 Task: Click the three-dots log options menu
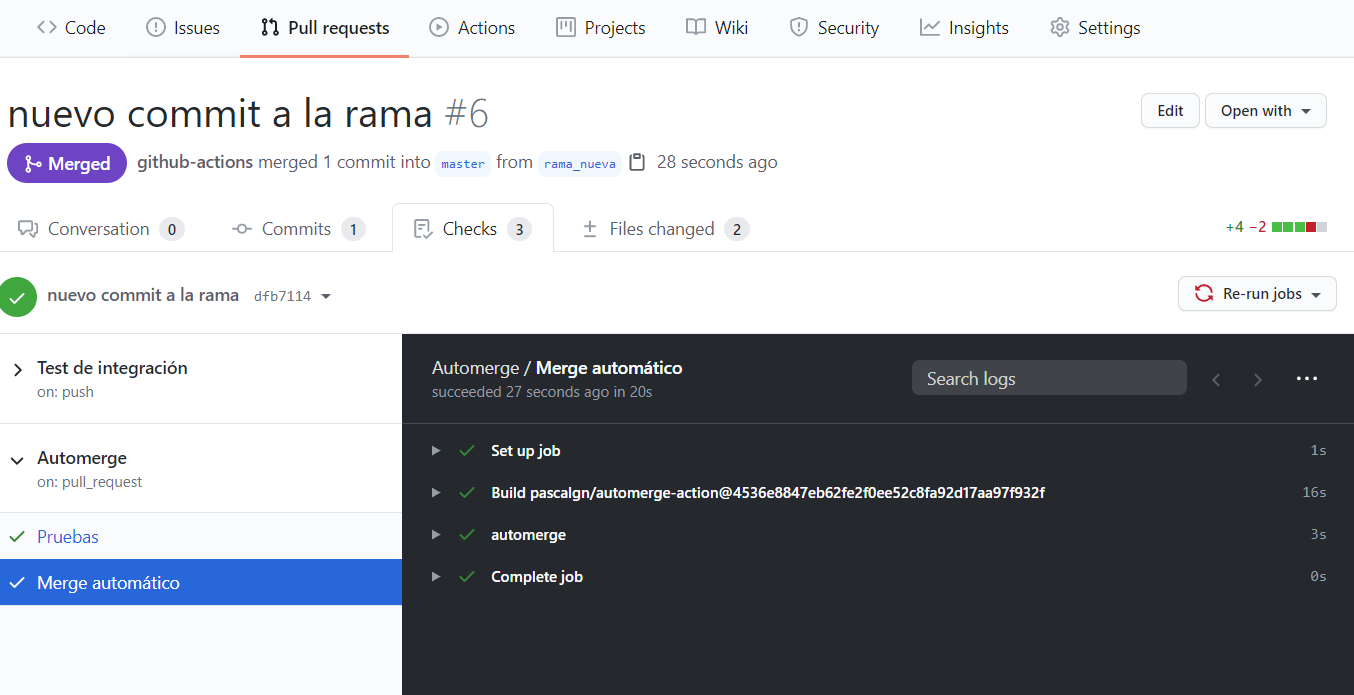pyautogui.click(x=1306, y=379)
